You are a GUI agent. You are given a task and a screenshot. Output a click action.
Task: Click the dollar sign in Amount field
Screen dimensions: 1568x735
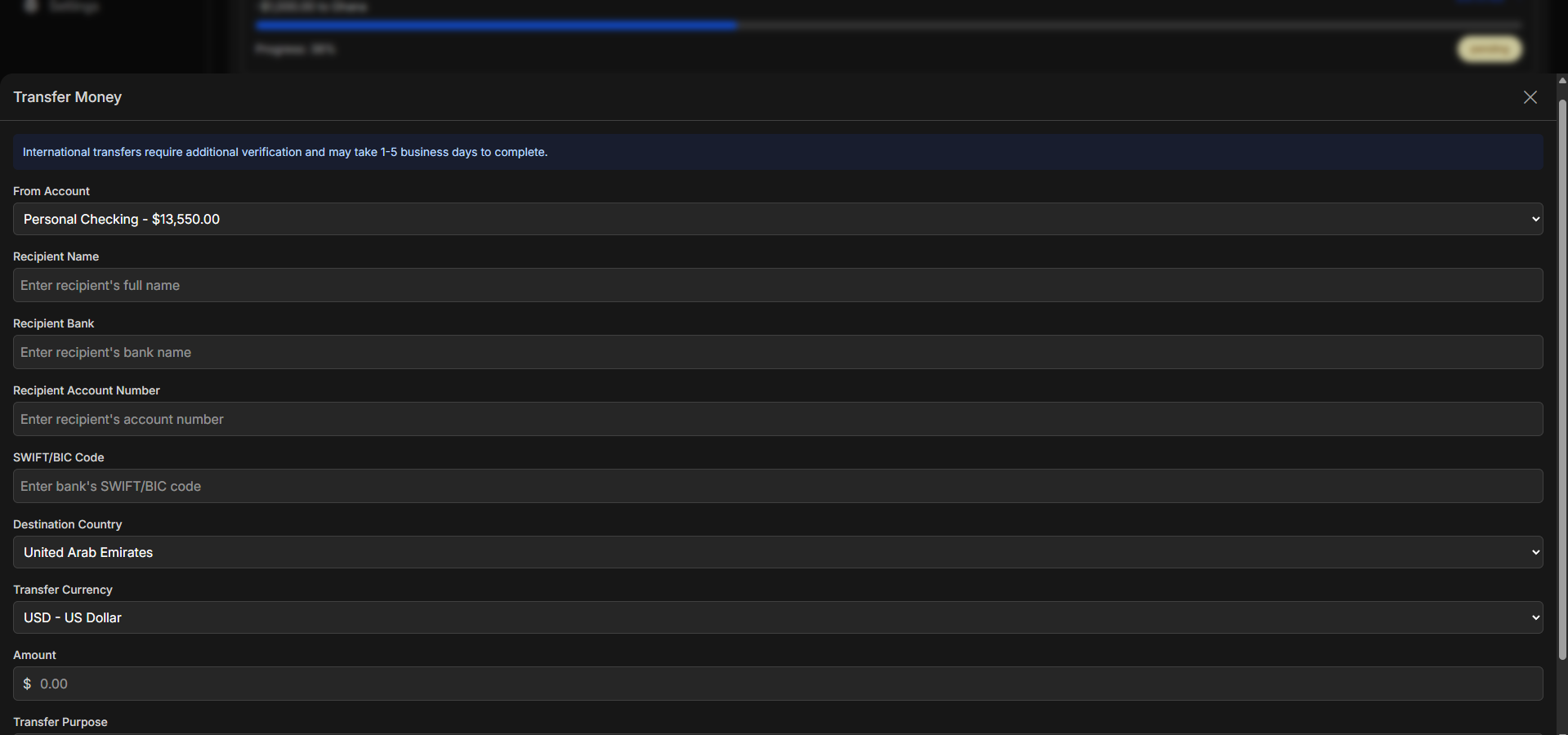[x=27, y=684]
